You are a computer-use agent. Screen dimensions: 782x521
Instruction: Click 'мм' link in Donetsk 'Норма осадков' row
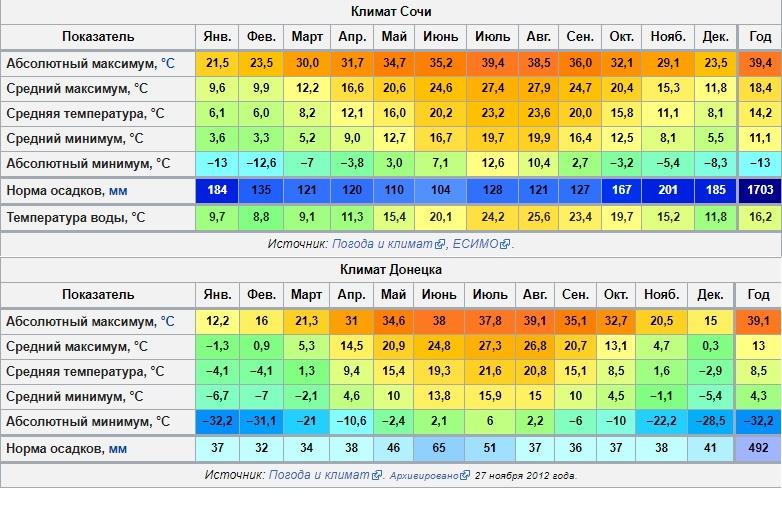[118, 448]
